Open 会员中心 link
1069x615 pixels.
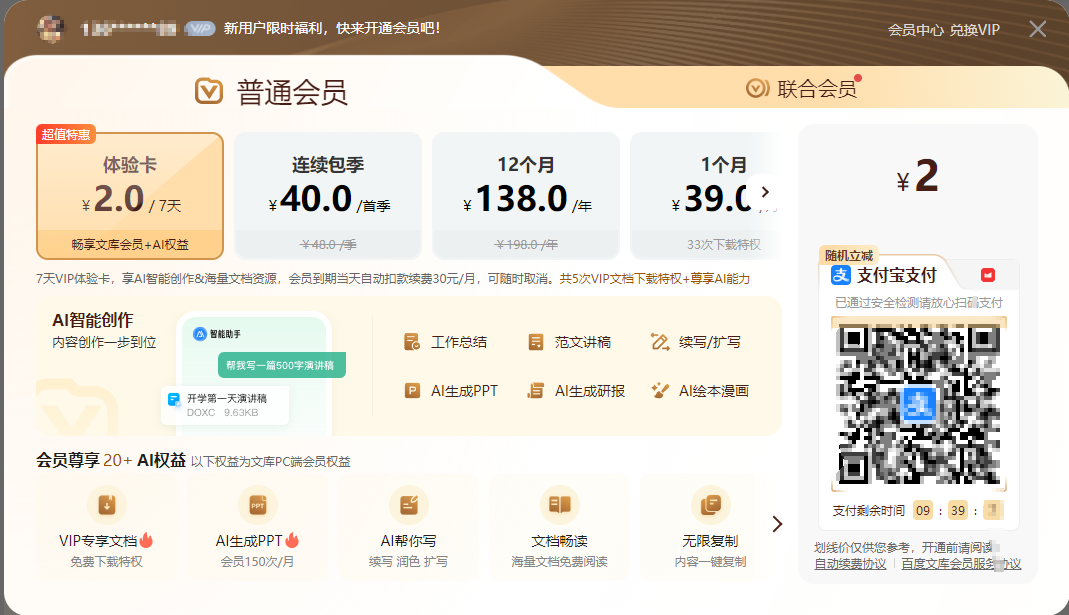[x=916, y=30]
